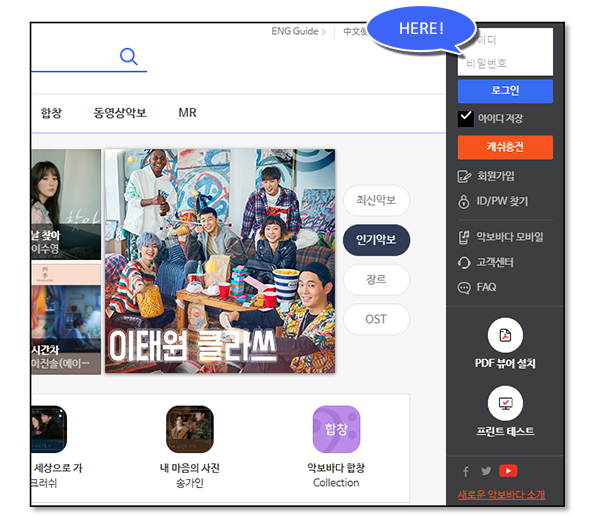
Task: Open the 동영상악보 tab
Action: 120,113
